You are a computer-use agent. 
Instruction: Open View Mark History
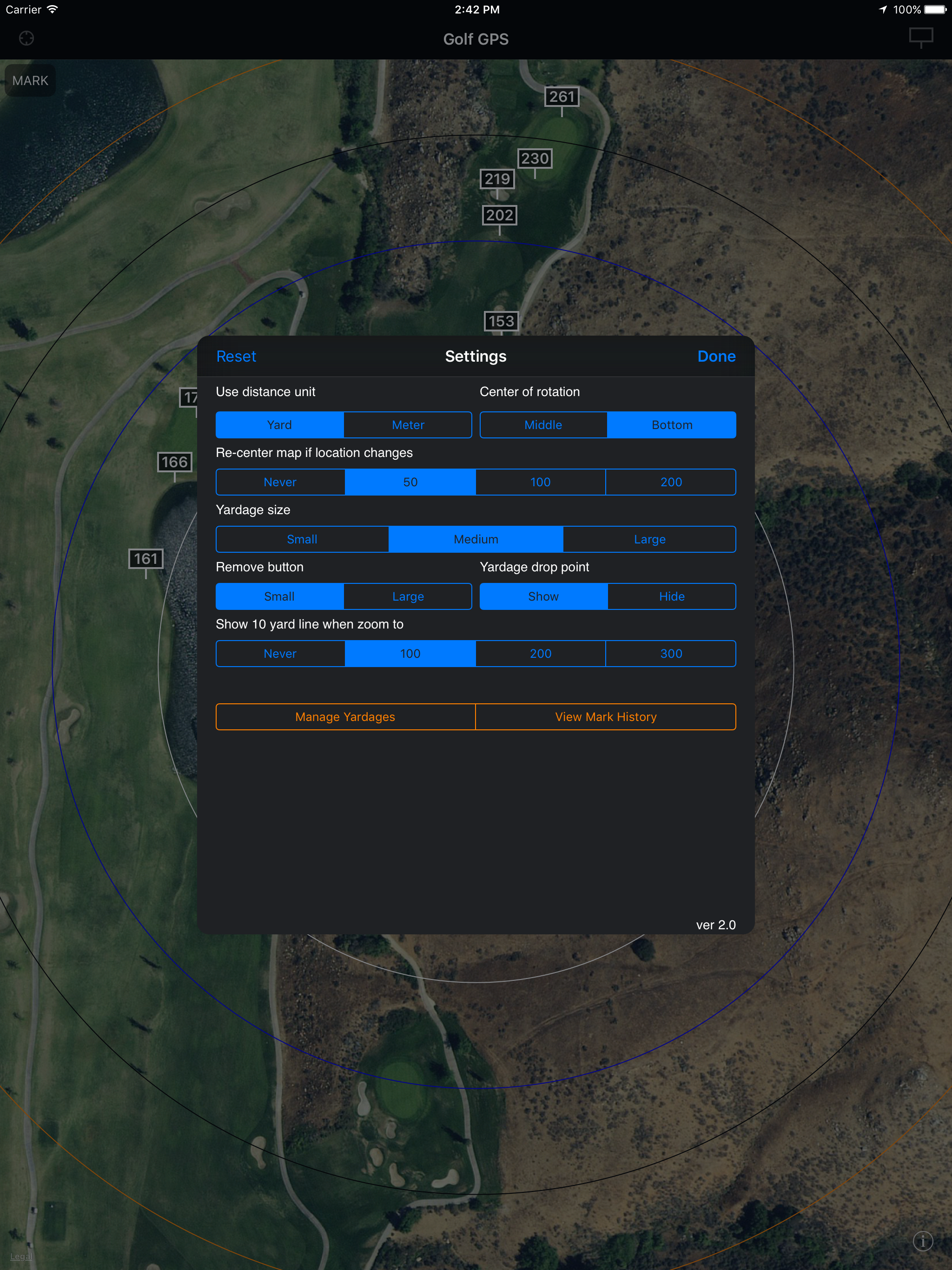coord(605,716)
